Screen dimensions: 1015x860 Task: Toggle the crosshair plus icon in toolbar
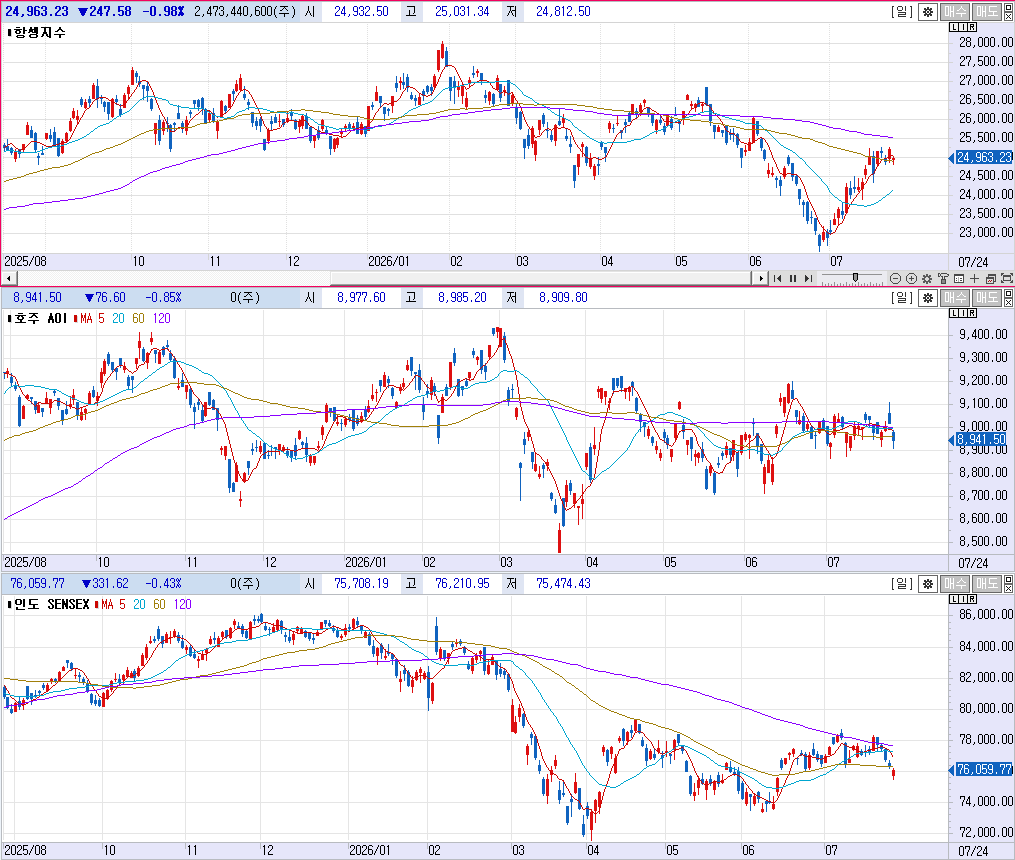(975, 278)
